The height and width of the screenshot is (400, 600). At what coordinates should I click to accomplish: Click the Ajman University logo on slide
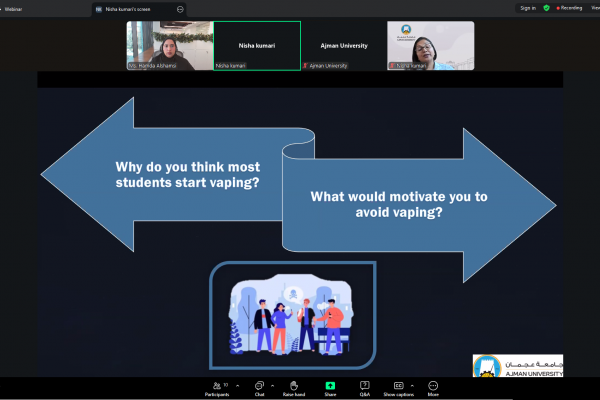pyautogui.click(x=518, y=366)
